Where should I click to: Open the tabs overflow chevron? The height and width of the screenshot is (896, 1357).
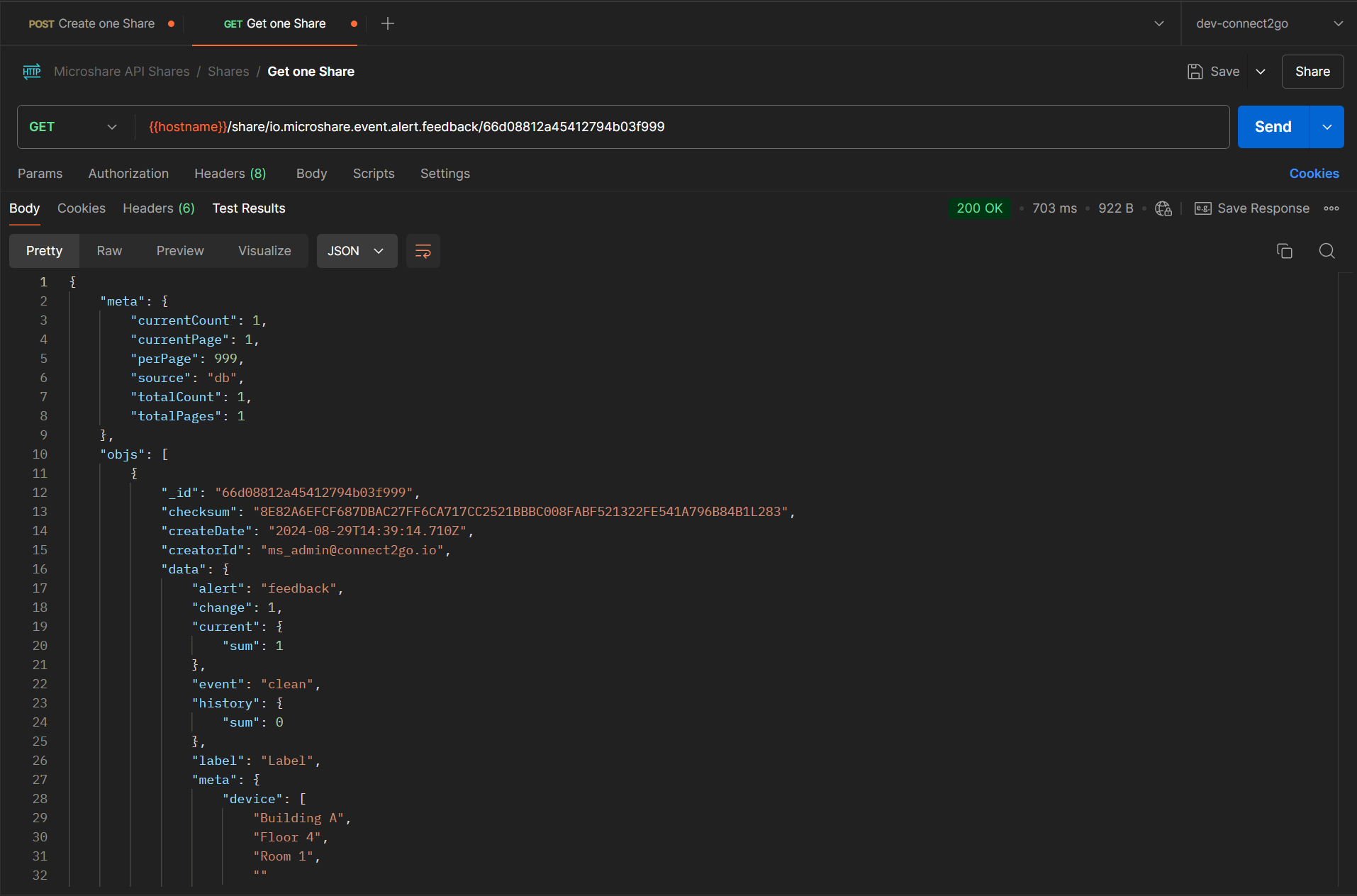(x=1159, y=23)
